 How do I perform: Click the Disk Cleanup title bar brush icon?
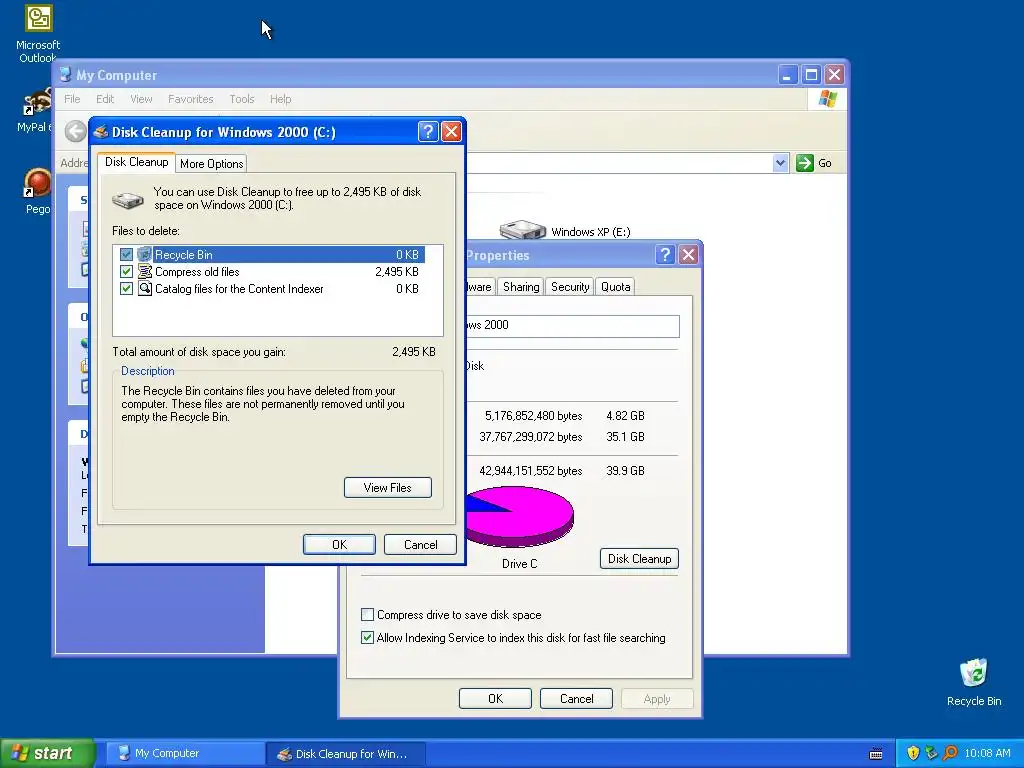pyautogui.click(x=101, y=132)
